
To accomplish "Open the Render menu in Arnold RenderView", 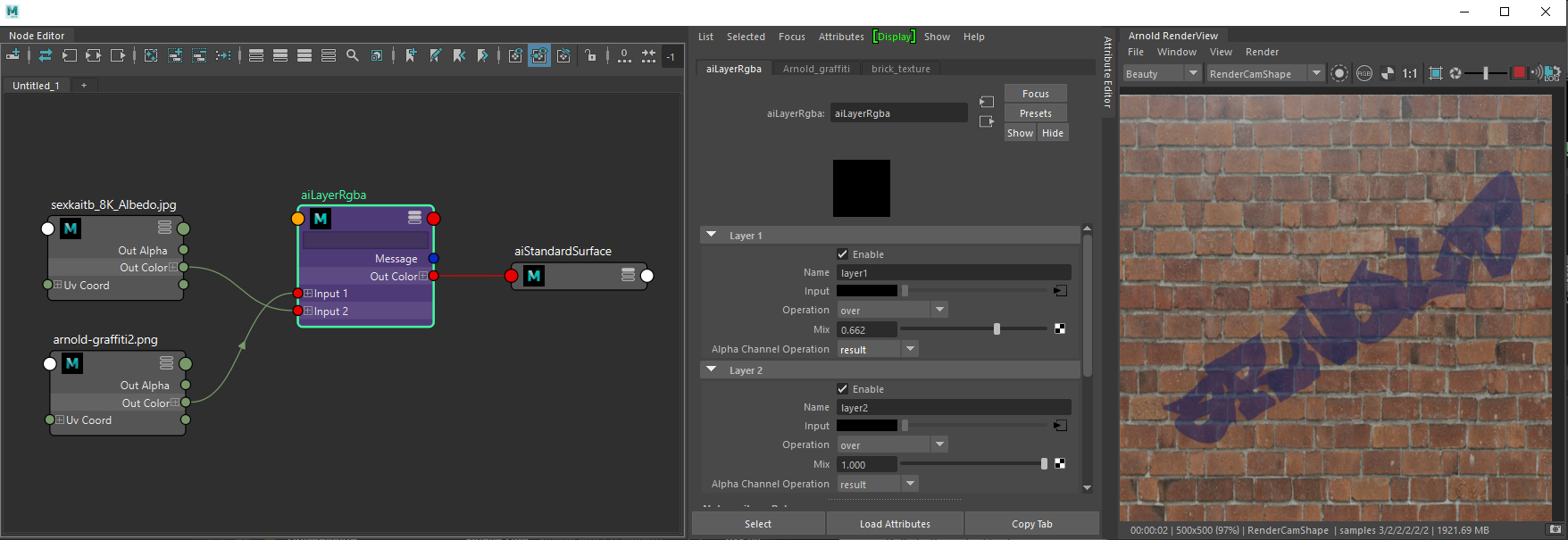I will point(1262,52).
